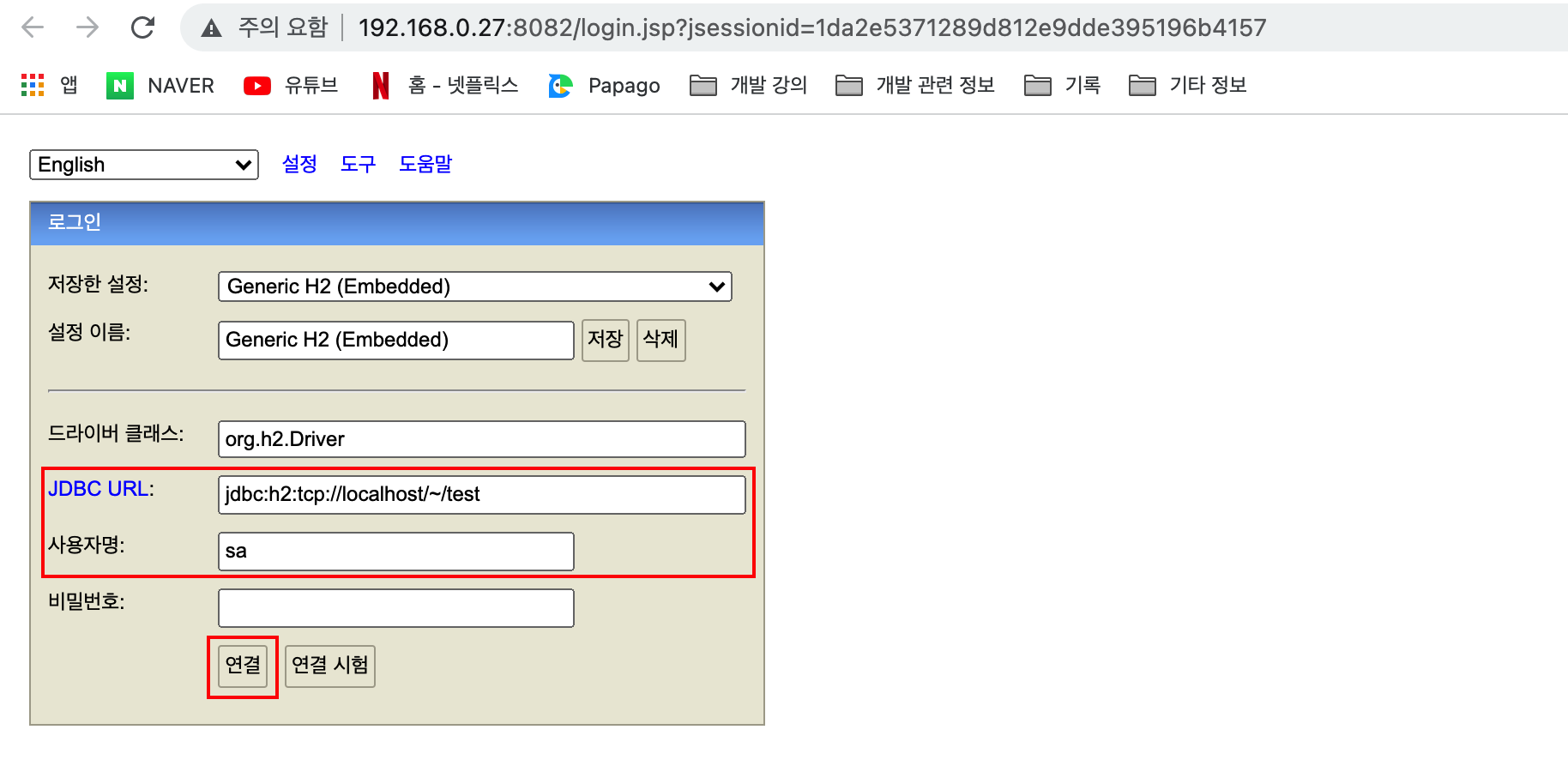Screen dimensions: 1568x784
Task: Click the site security warning icon
Action: point(210,27)
